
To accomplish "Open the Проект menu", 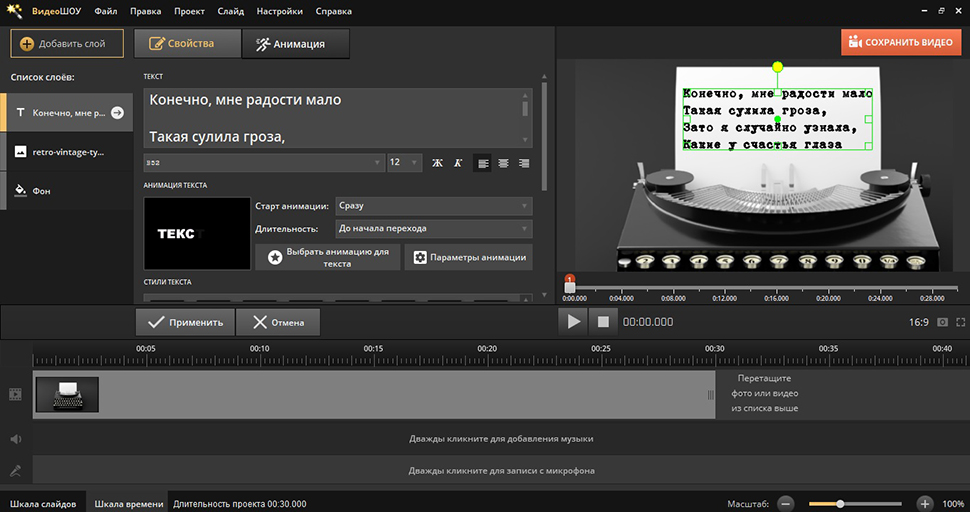I will [189, 11].
